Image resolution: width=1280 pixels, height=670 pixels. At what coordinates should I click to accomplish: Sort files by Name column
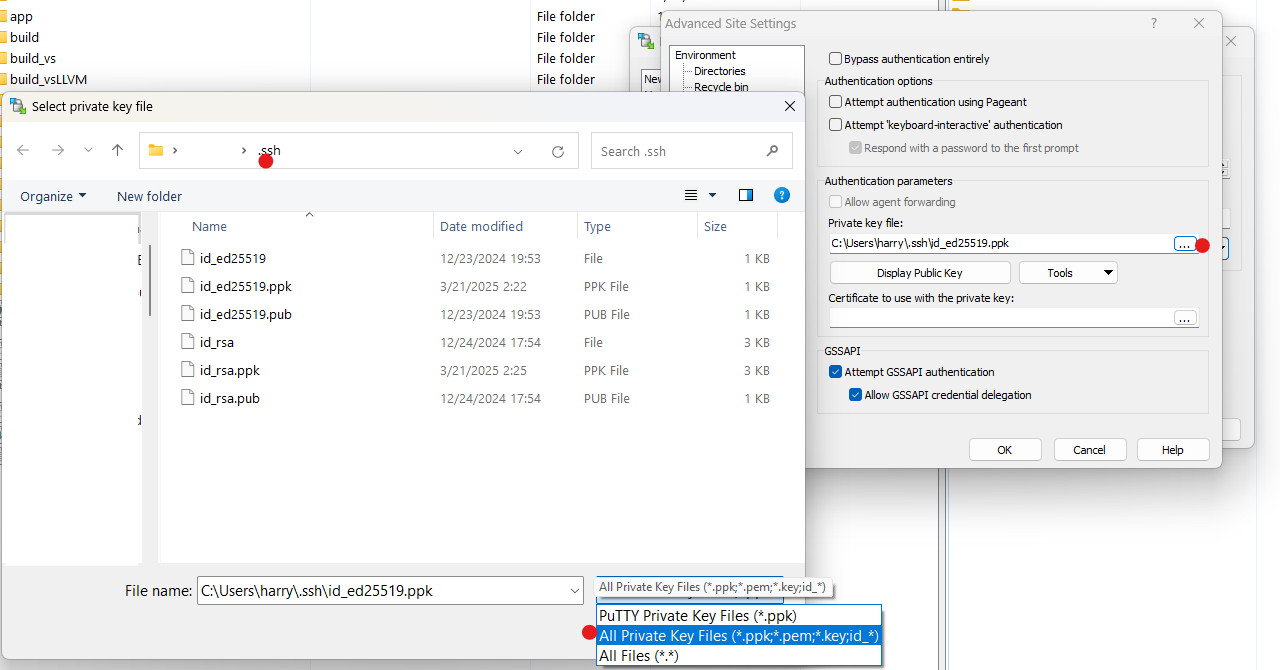pyautogui.click(x=209, y=227)
